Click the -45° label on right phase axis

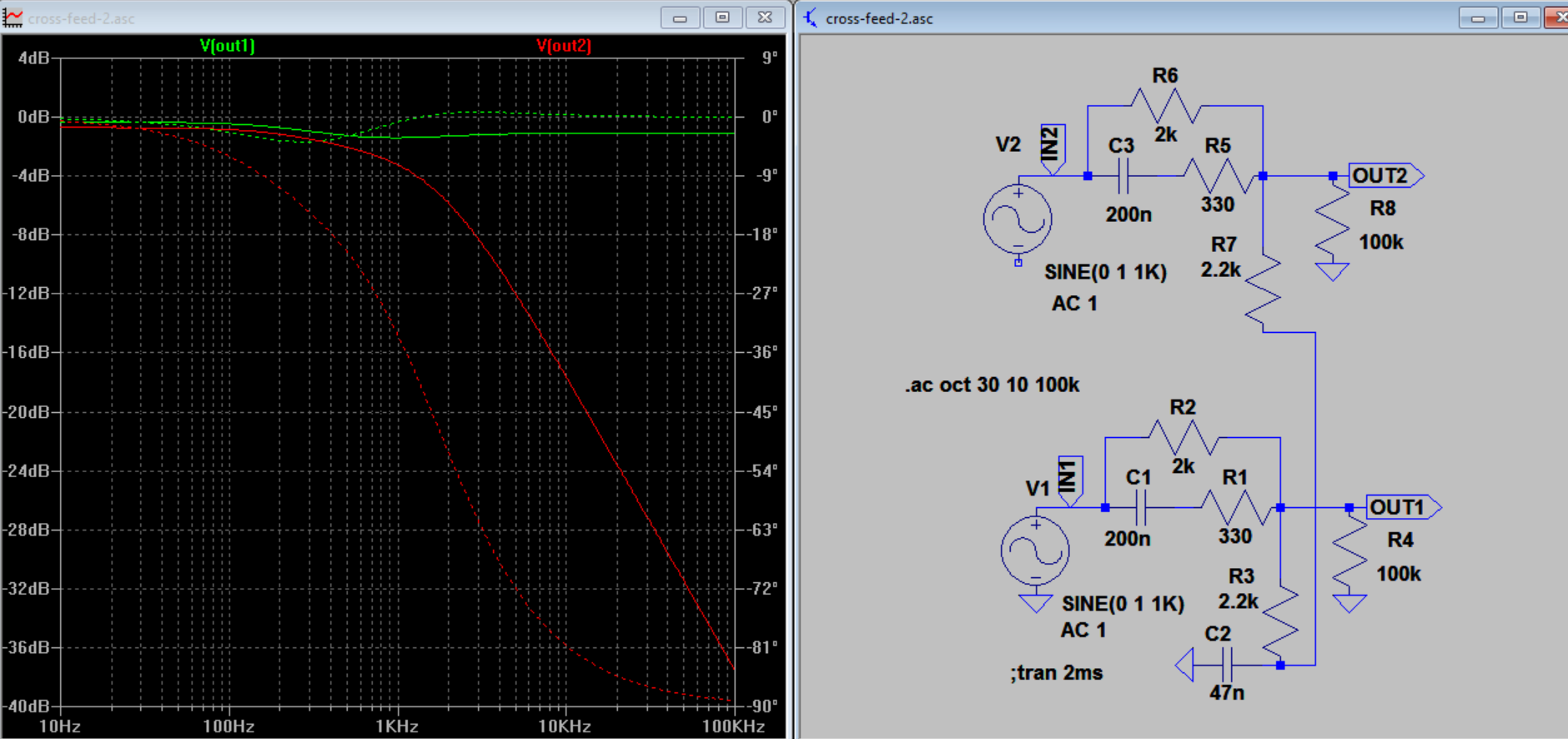(761, 412)
